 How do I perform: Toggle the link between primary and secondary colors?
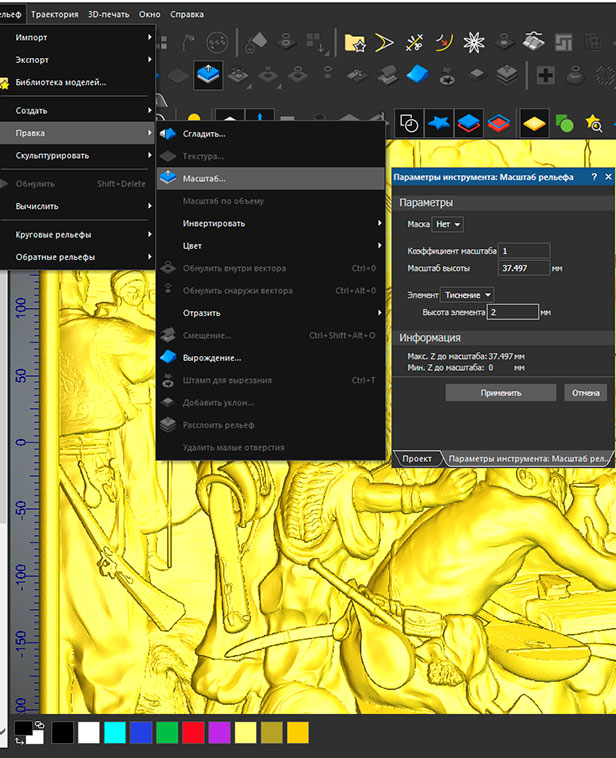coord(38,724)
